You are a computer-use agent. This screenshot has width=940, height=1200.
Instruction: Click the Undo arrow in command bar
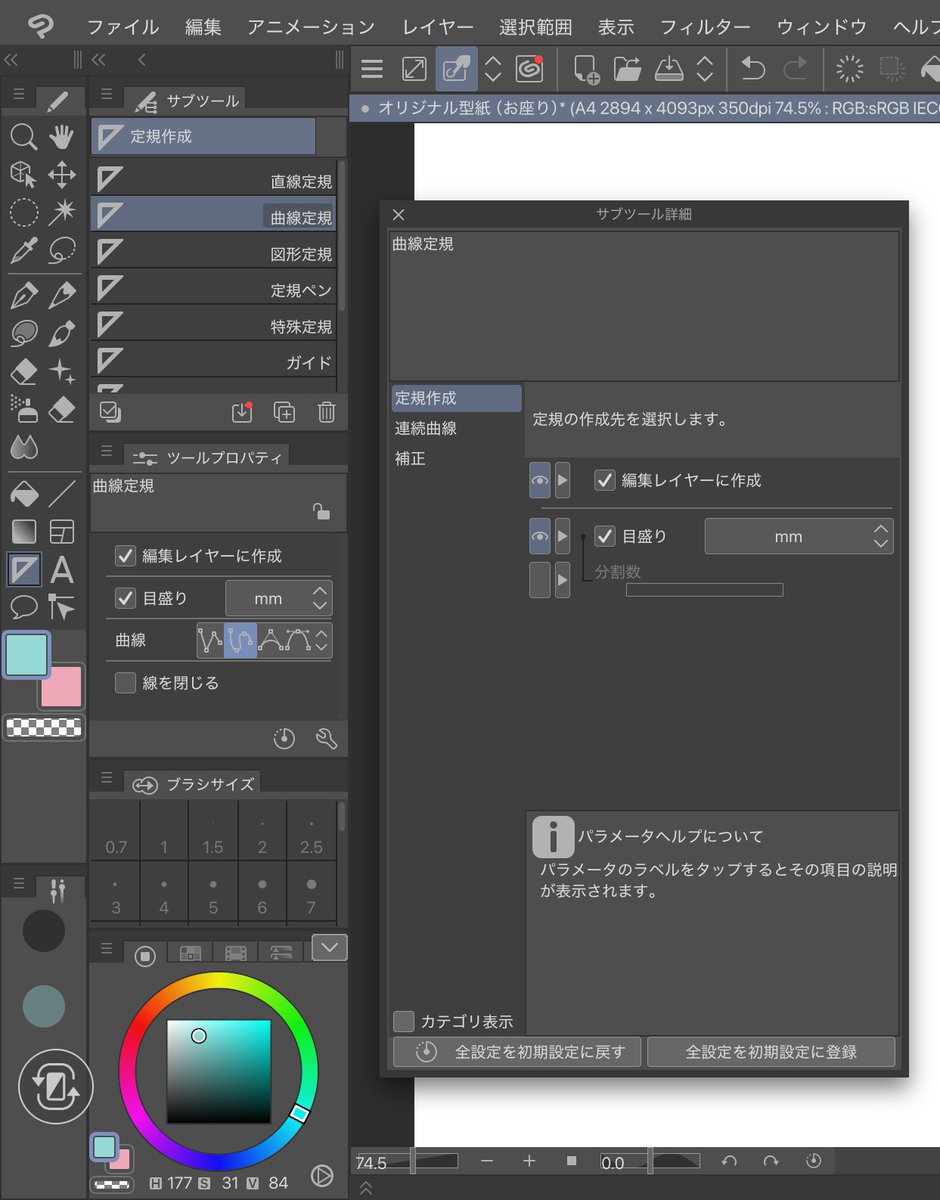pos(752,68)
